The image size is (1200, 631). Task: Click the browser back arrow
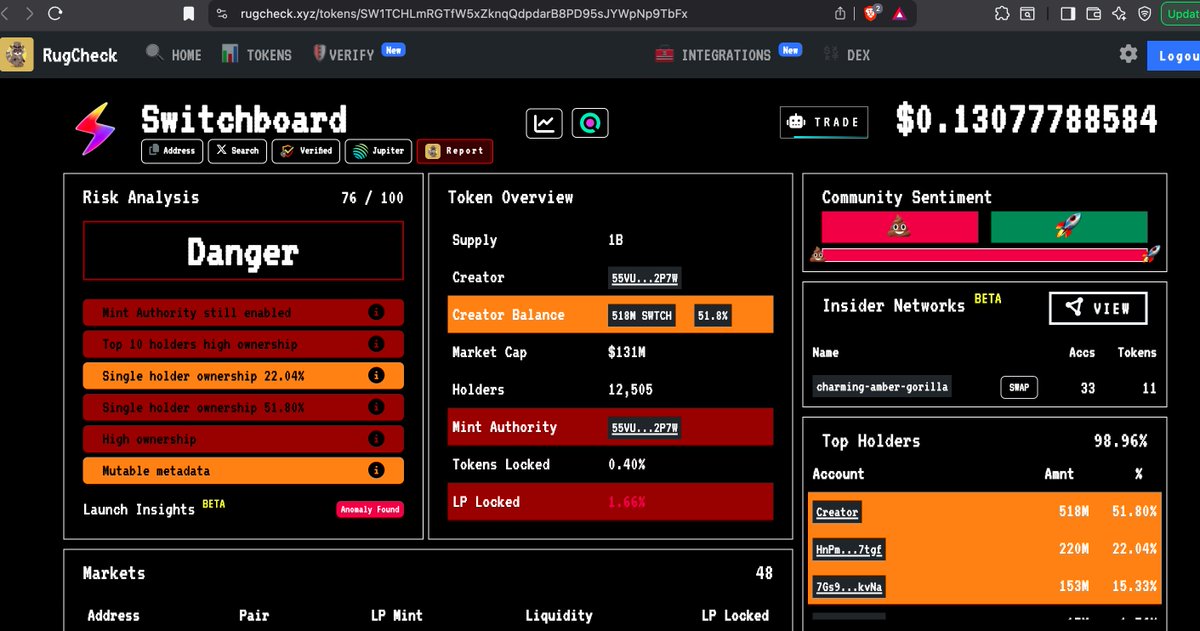point(6,14)
